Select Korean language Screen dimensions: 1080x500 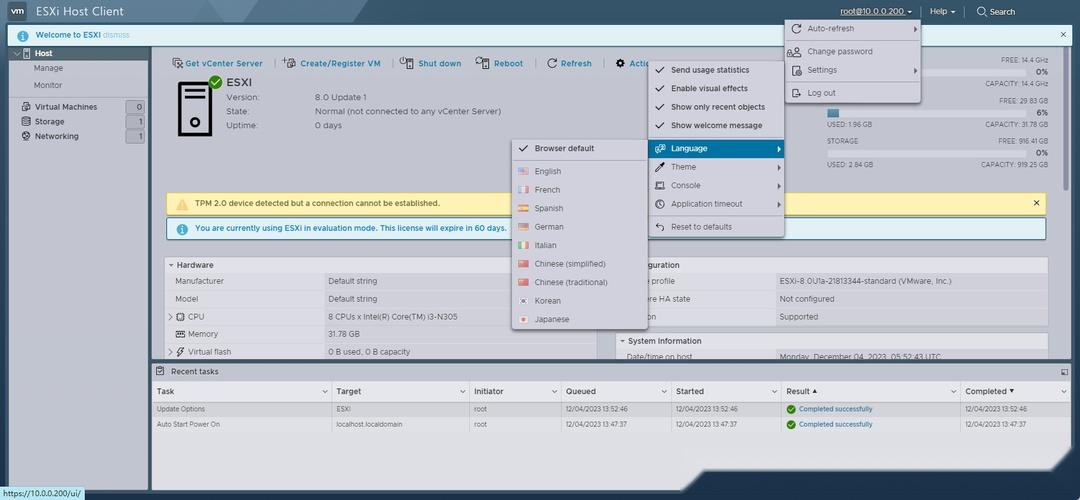(x=579, y=301)
